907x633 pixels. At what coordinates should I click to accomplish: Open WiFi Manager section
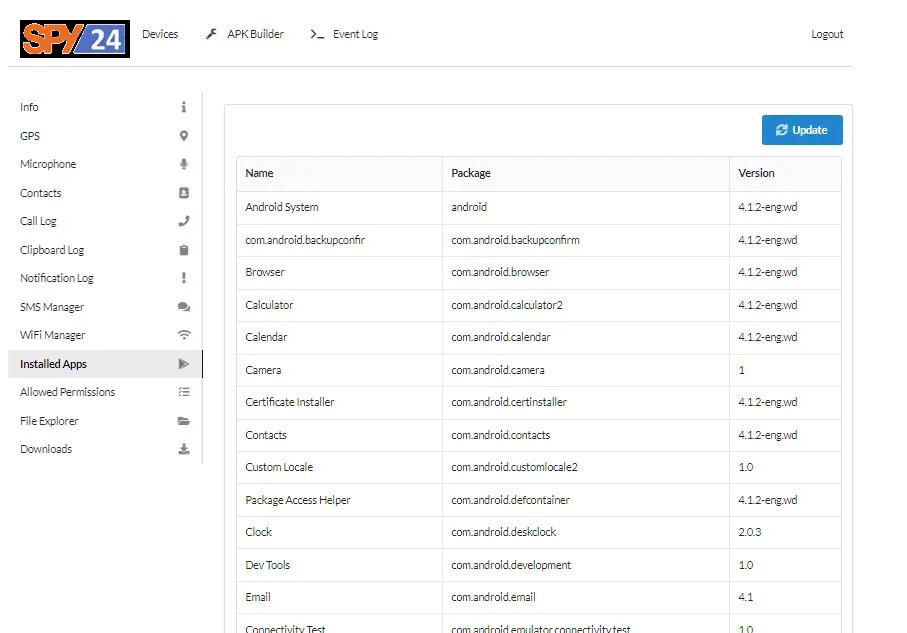pyautogui.click(x=105, y=335)
